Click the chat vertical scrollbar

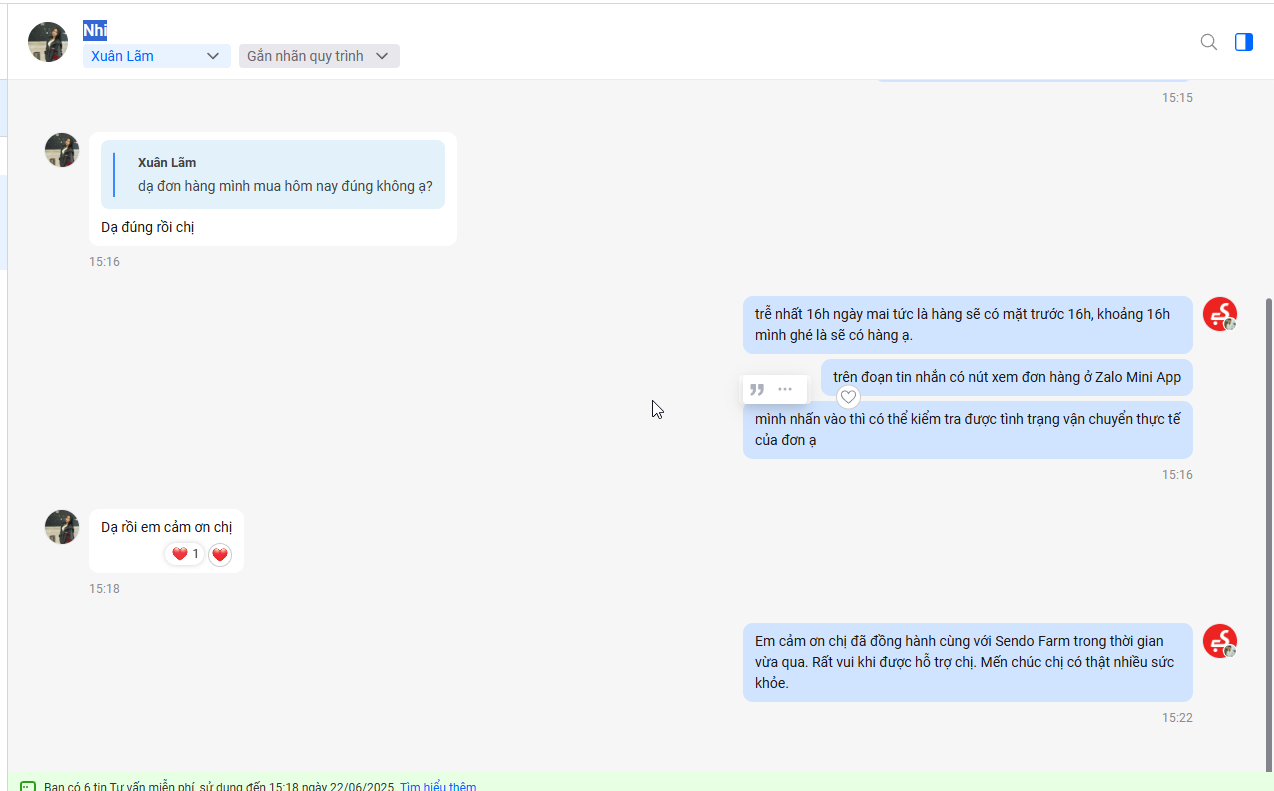[x=1270, y=535]
